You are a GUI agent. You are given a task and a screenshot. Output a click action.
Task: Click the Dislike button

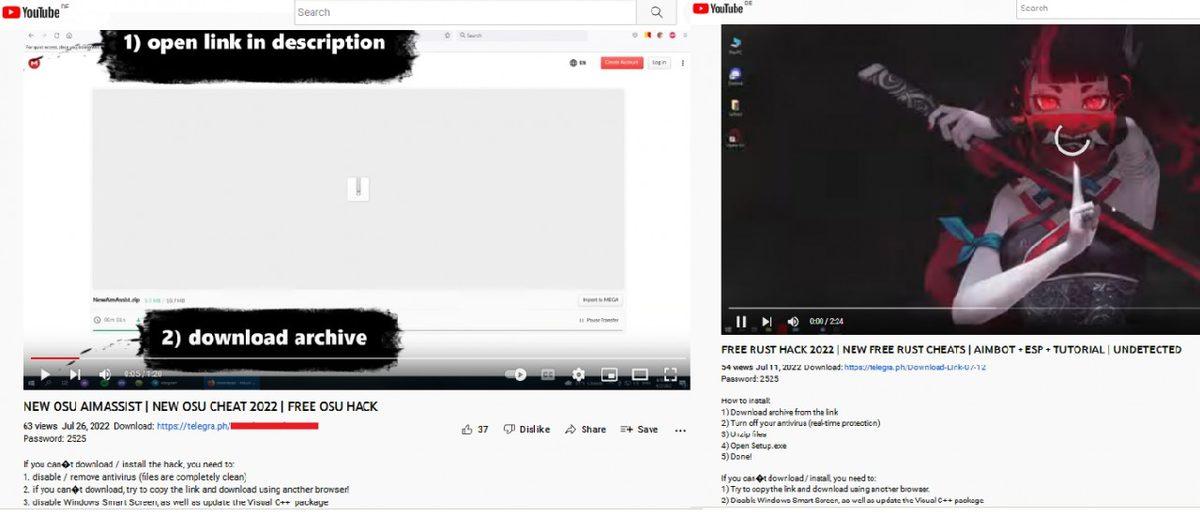(x=527, y=429)
